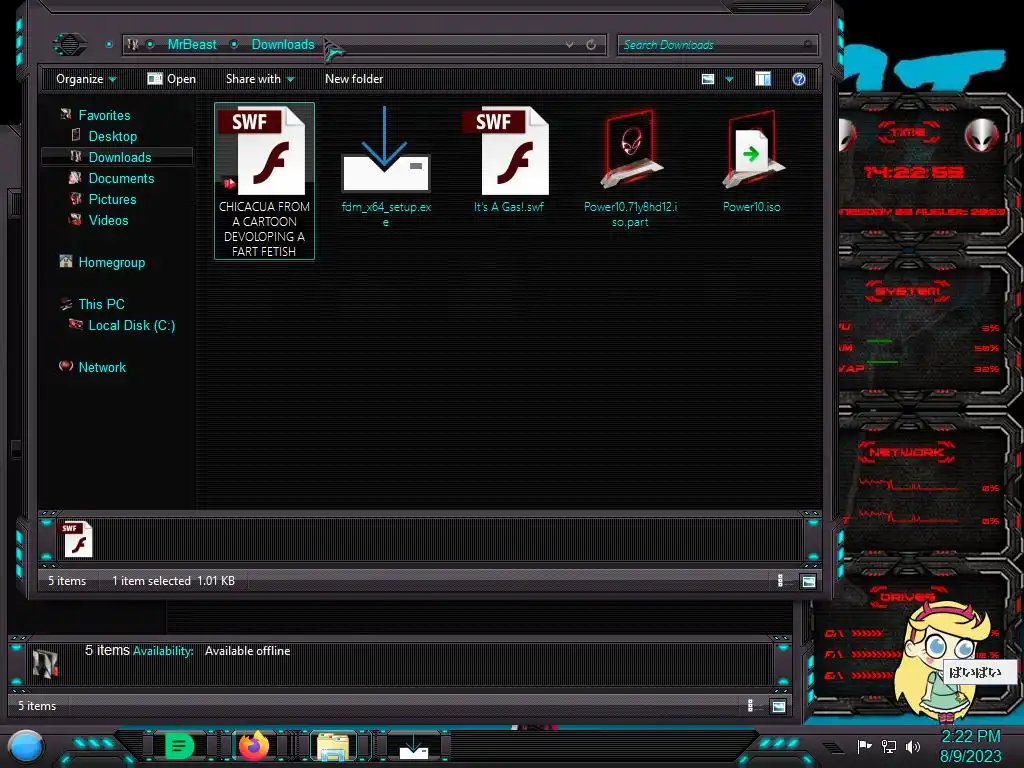Open the Organize dropdown menu

[x=86, y=79]
